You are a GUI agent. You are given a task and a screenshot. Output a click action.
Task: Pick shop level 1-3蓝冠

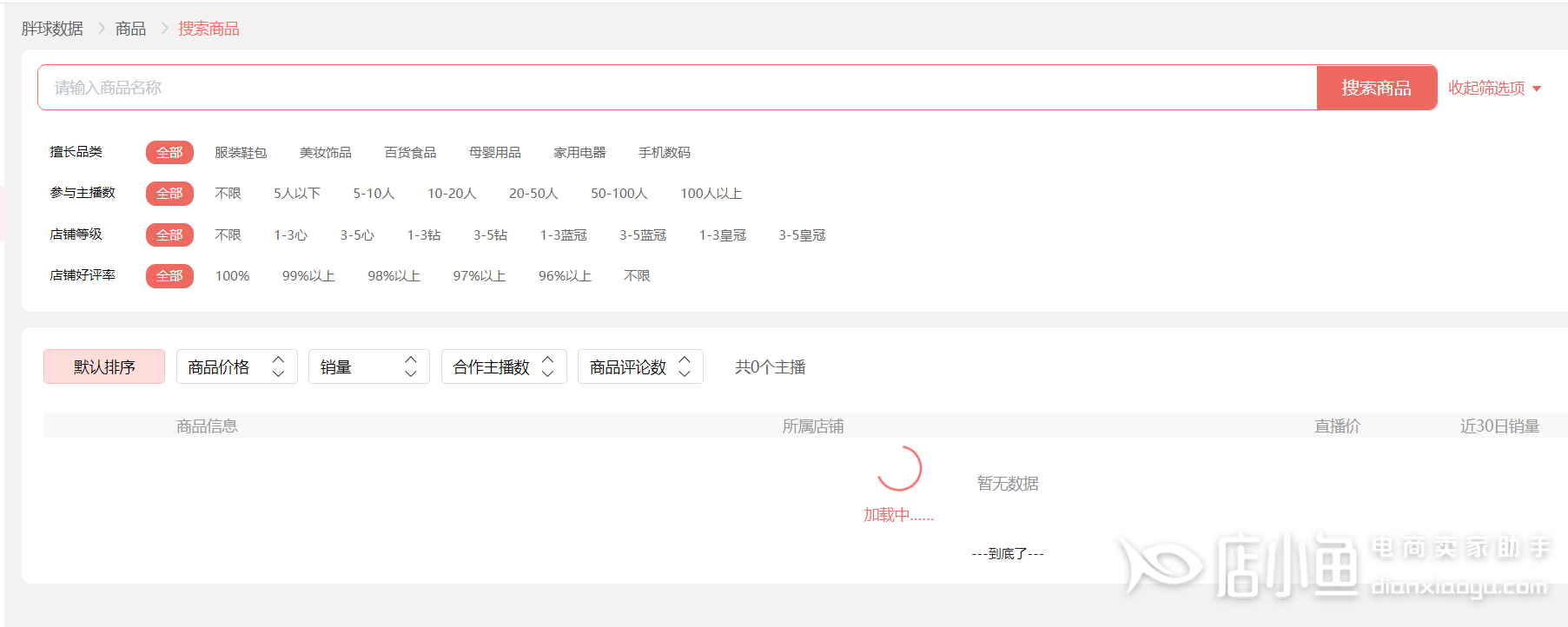(x=564, y=235)
